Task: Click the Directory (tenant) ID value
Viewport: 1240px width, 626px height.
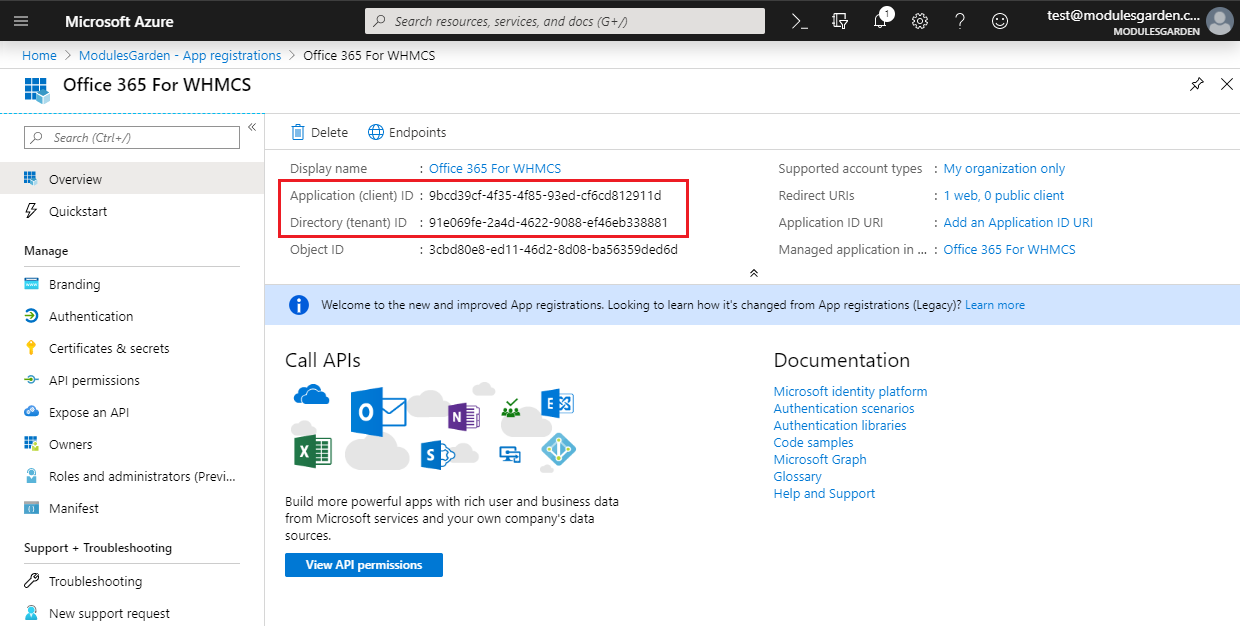Action: pos(548,223)
